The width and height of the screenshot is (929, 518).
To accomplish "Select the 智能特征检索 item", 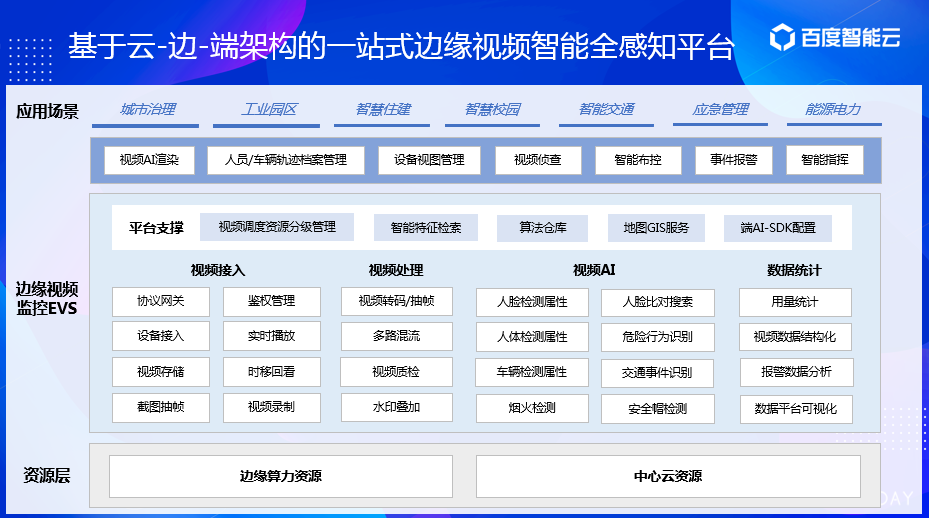I will point(425,228).
